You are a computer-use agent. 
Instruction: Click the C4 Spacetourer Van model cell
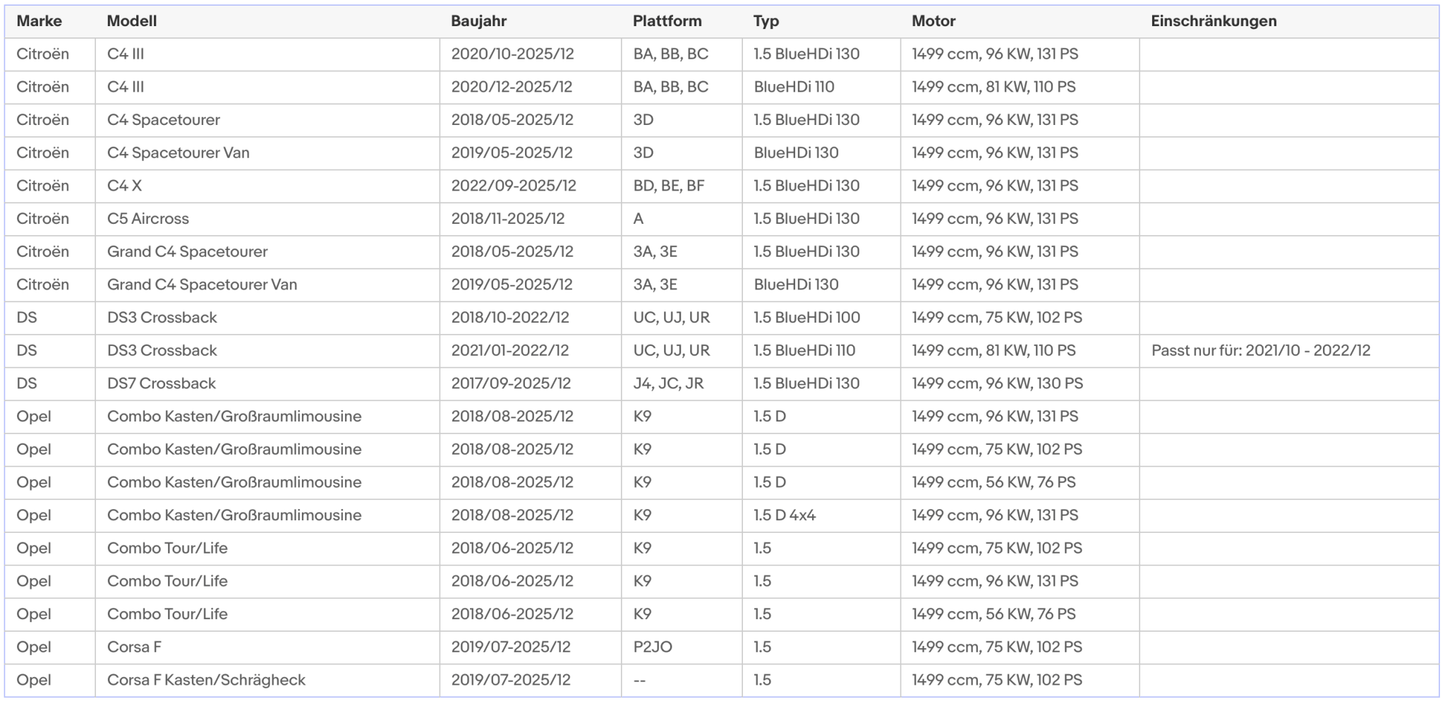[x=178, y=153]
